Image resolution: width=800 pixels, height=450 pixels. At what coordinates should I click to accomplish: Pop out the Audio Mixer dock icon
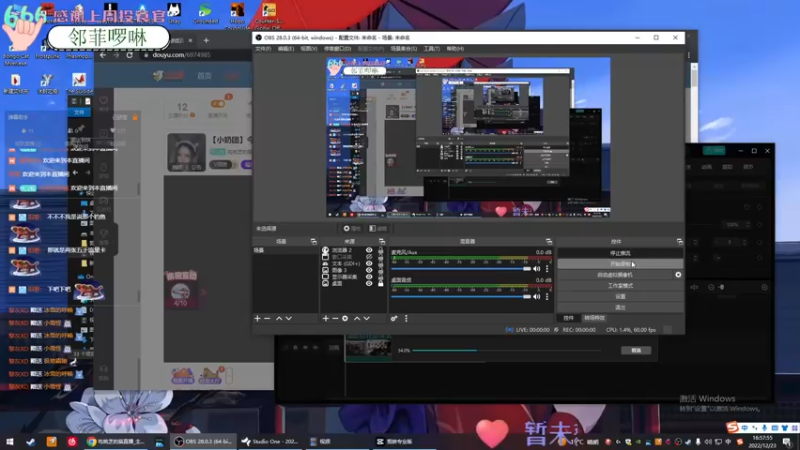[548, 241]
